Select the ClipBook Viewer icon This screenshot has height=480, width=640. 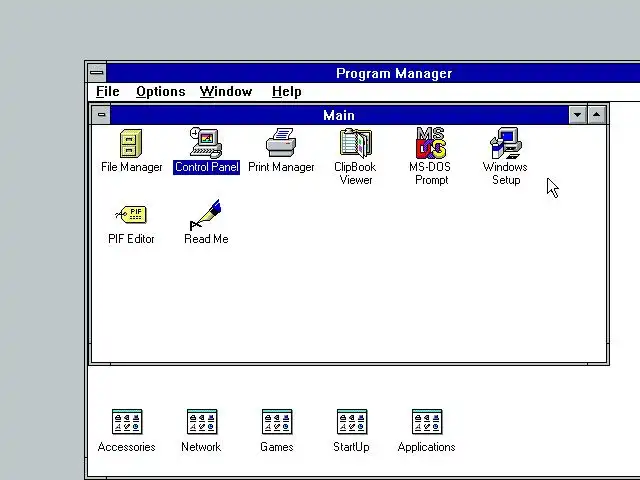pyautogui.click(x=356, y=143)
